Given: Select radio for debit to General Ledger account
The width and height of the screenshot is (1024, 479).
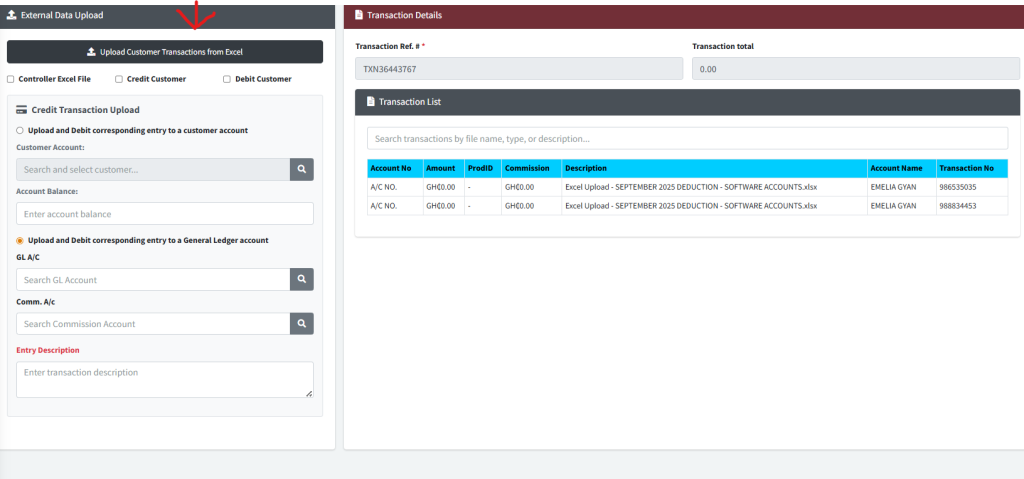Looking at the screenshot, I should pos(20,240).
